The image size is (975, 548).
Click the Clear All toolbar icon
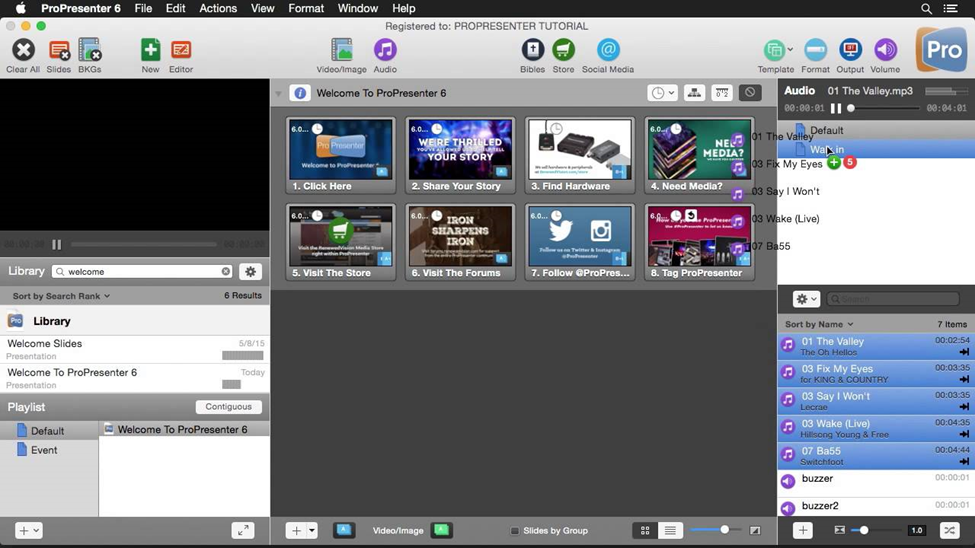[23, 50]
